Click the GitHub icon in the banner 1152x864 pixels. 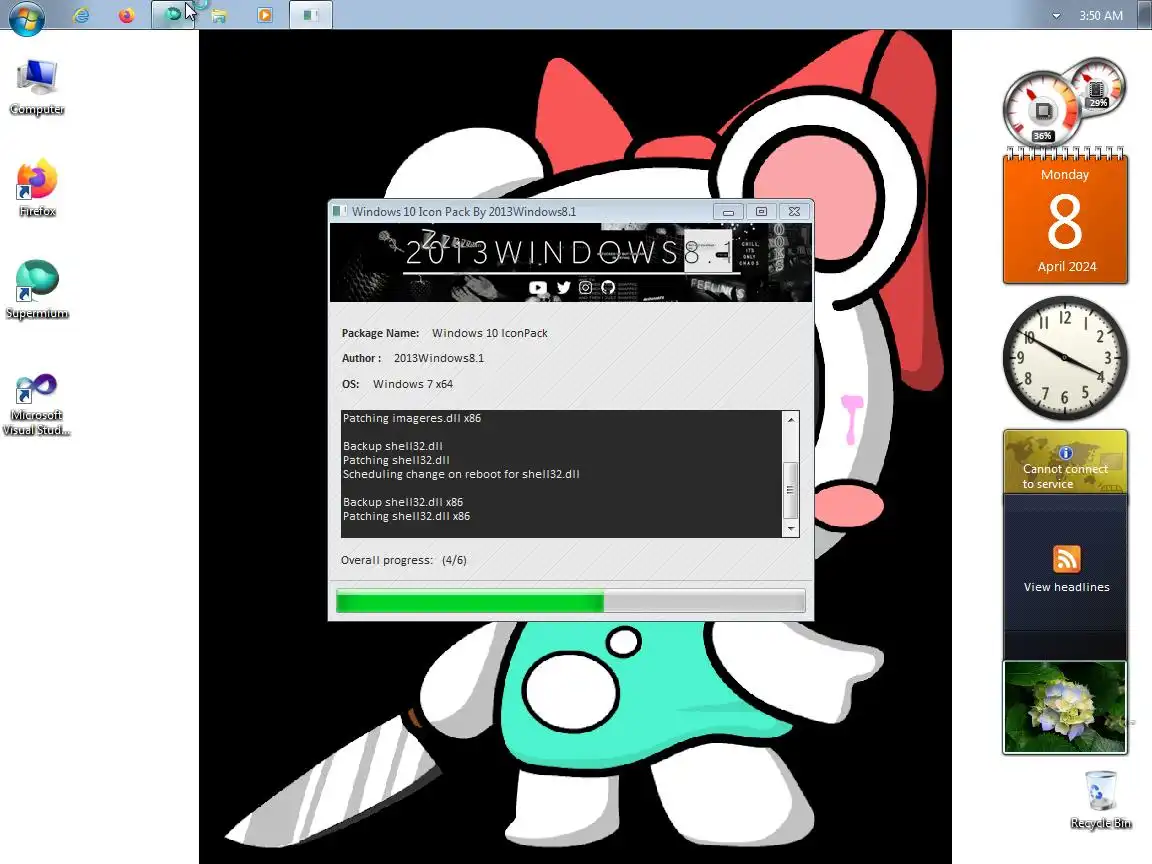[608, 287]
